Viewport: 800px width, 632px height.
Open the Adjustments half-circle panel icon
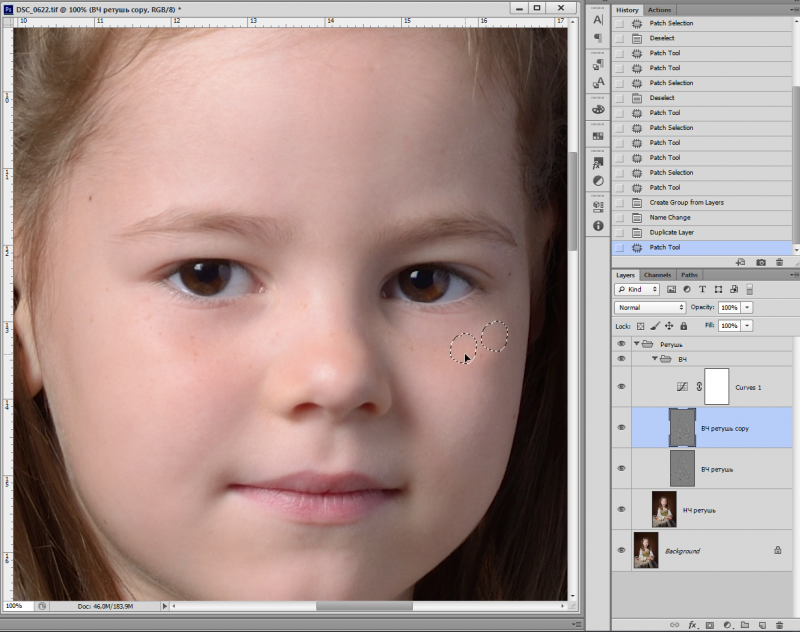coord(598,181)
